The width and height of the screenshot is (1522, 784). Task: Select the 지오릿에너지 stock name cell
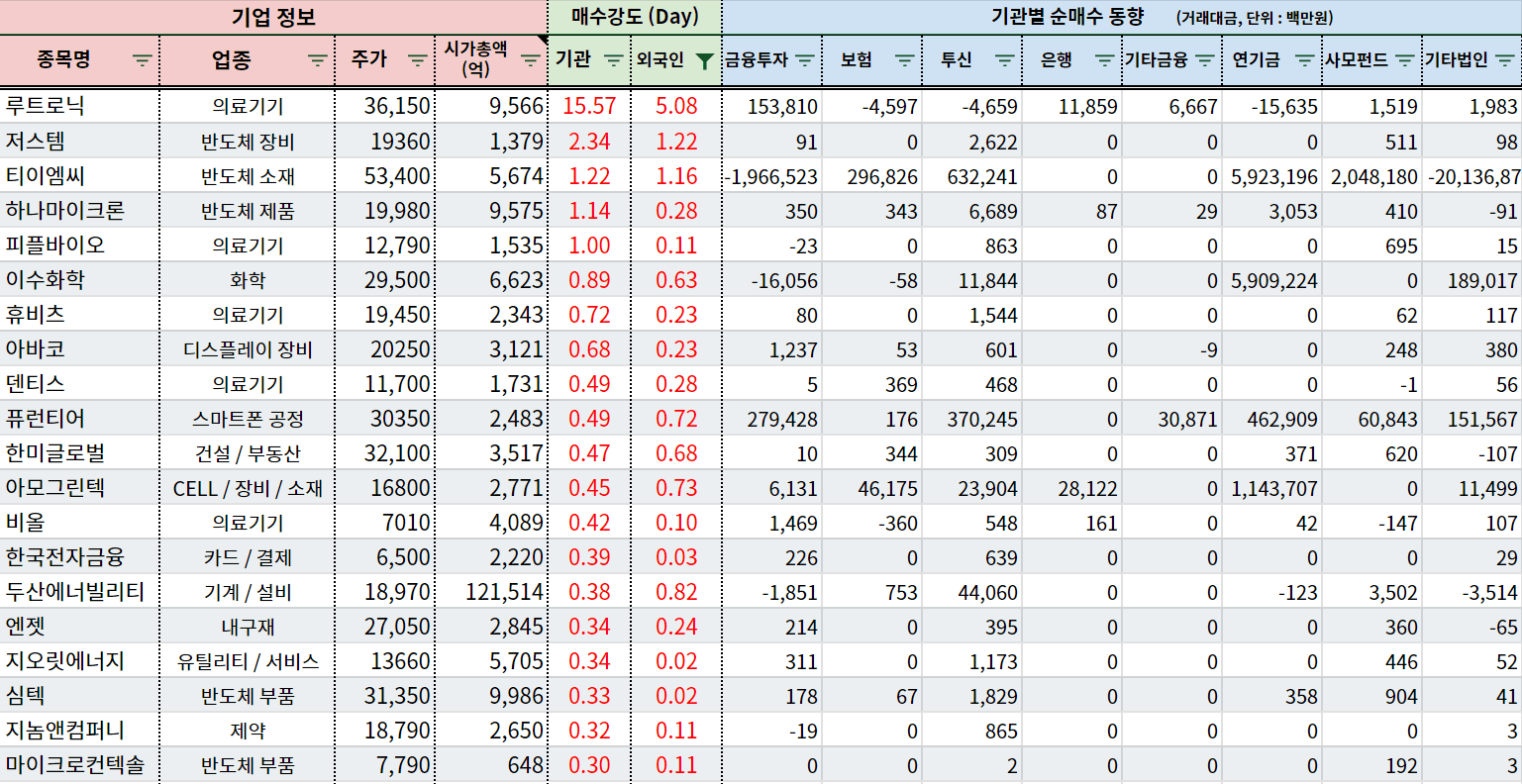click(x=79, y=660)
